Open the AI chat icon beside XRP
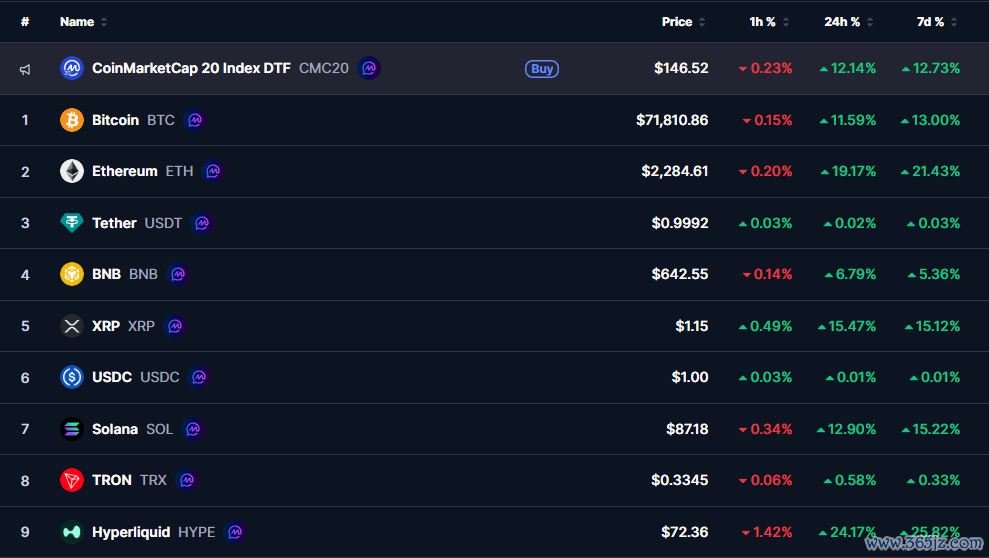989x558 pixels. (175, 326)
